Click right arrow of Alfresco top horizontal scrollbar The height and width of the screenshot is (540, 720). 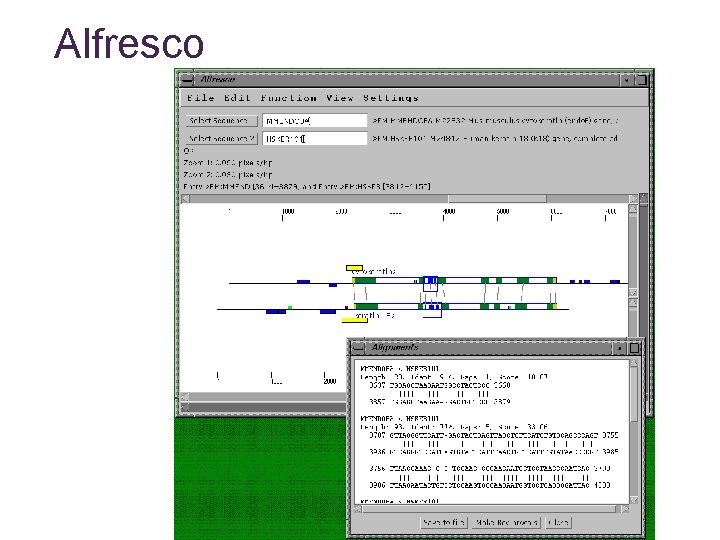point(633,198)
